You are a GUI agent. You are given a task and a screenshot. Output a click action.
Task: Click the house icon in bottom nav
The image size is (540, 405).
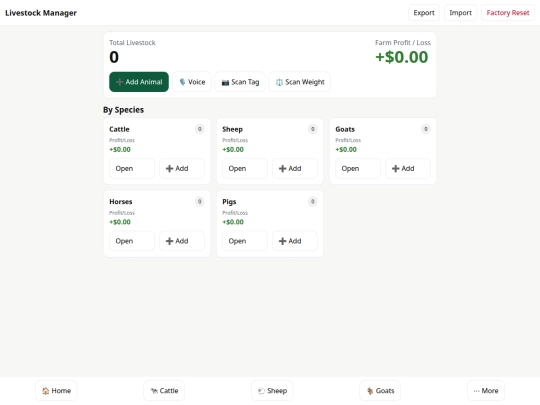click(x=45, y=391)
